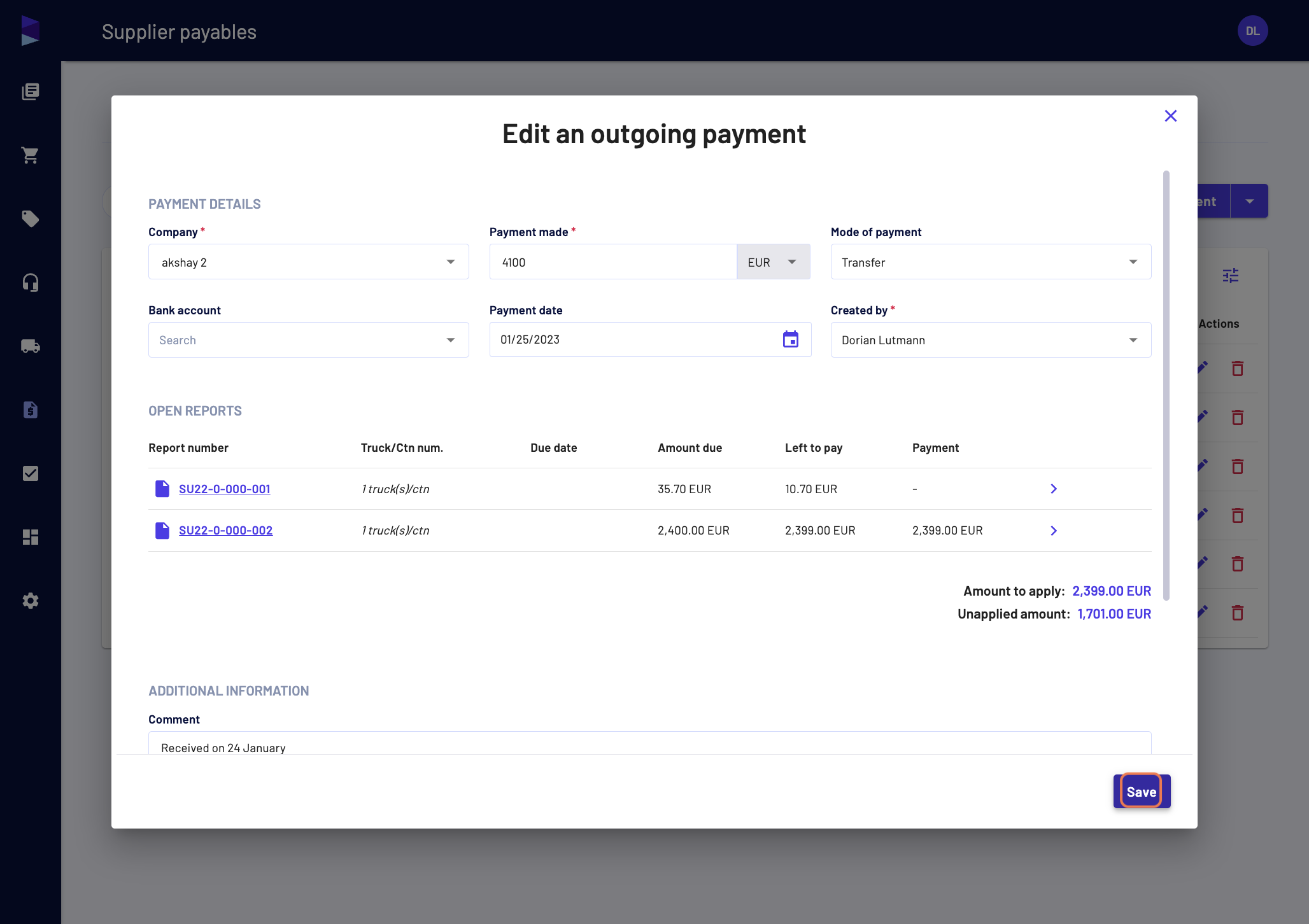Expand report SU22-0-000-002 row chevron
The image size is (1309, 924).
click(x=1054, y=531)
